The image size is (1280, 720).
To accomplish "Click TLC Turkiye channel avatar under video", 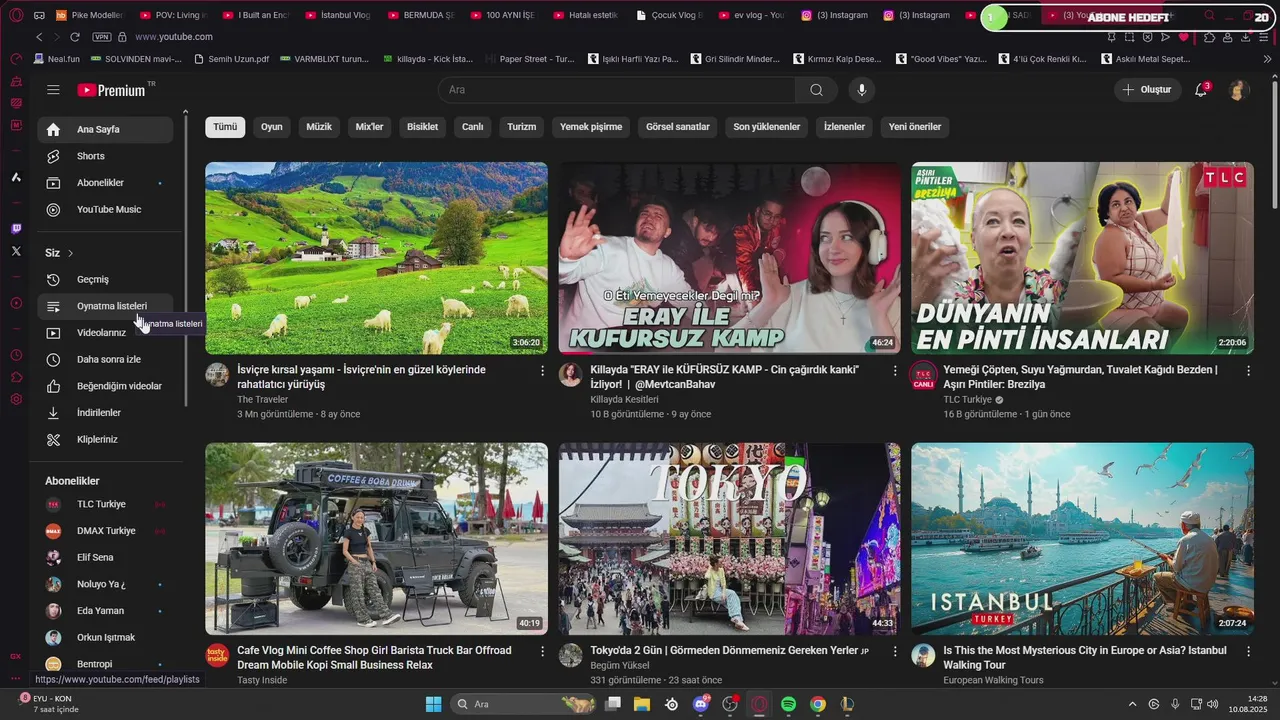I will click(x=923, y=376).
